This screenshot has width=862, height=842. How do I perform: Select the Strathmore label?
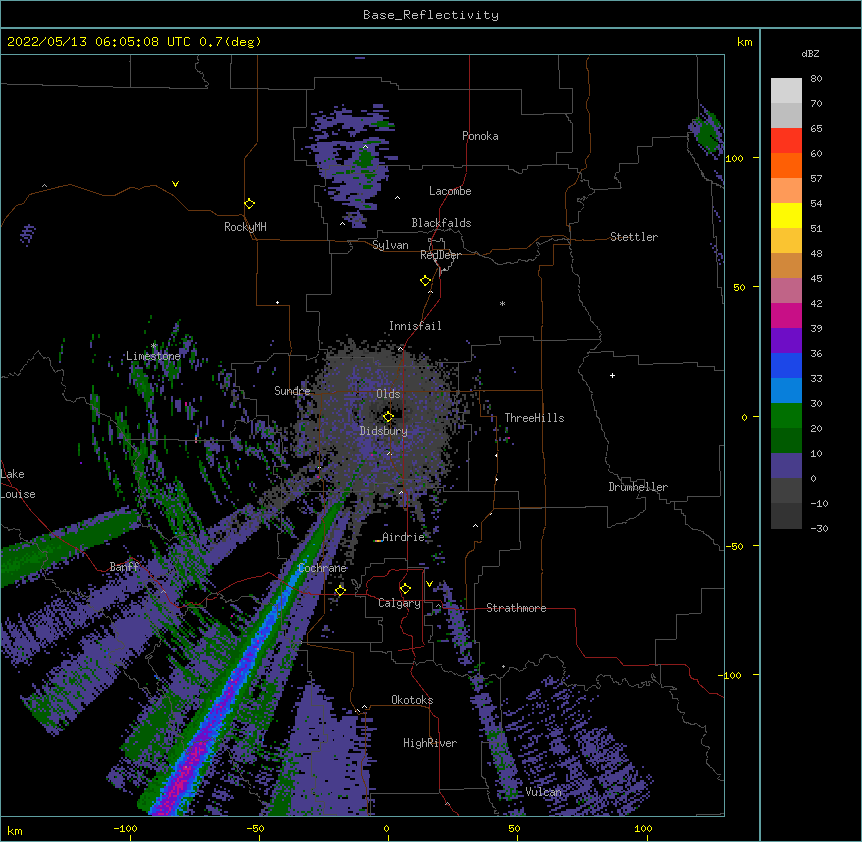click(516, 608)
